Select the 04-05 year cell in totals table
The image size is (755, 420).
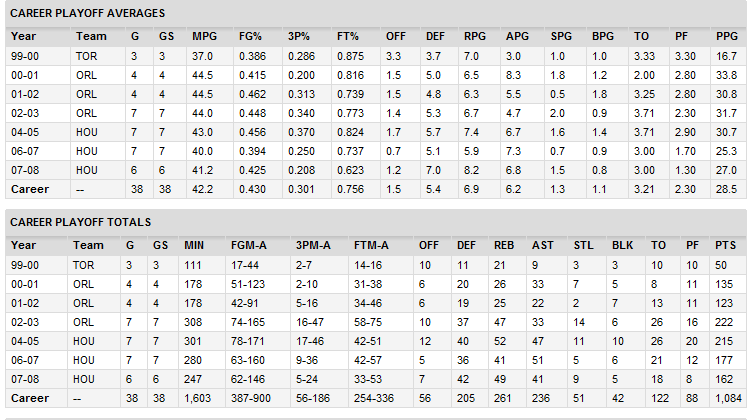(x=25, y=341)
